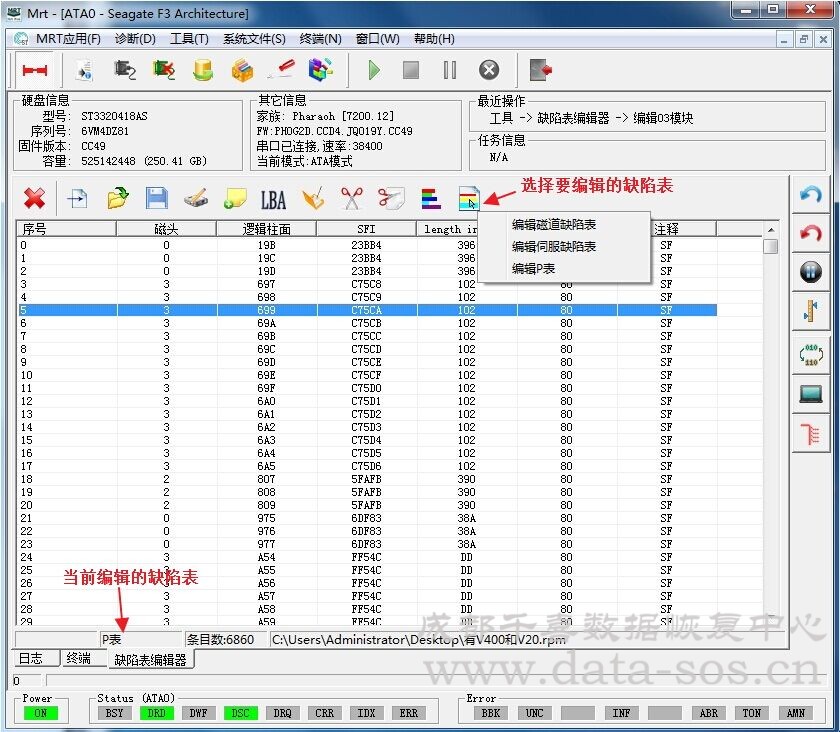Screen dimensions: 840x732
Task: Choose 编辑磁道缺陷表 from the popup menu
Action: 554,225
